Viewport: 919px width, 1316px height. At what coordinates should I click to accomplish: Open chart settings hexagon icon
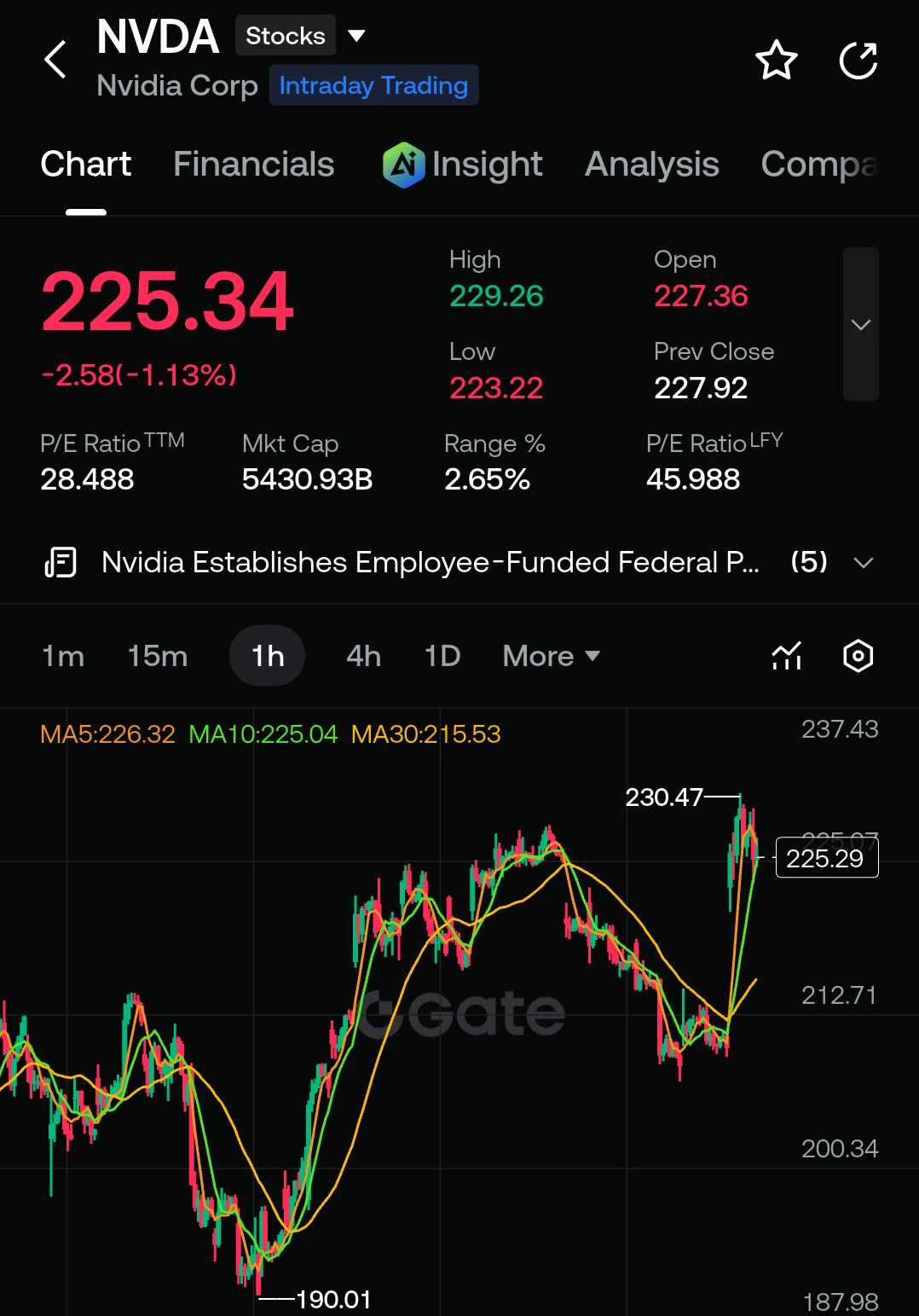[858, 656]
